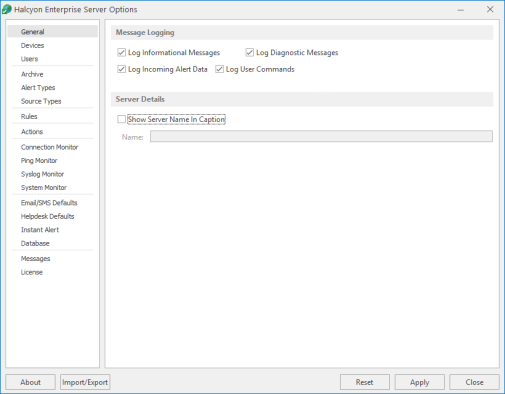Open Alert Types settings

pyautogui.click(x=38, y=88)
